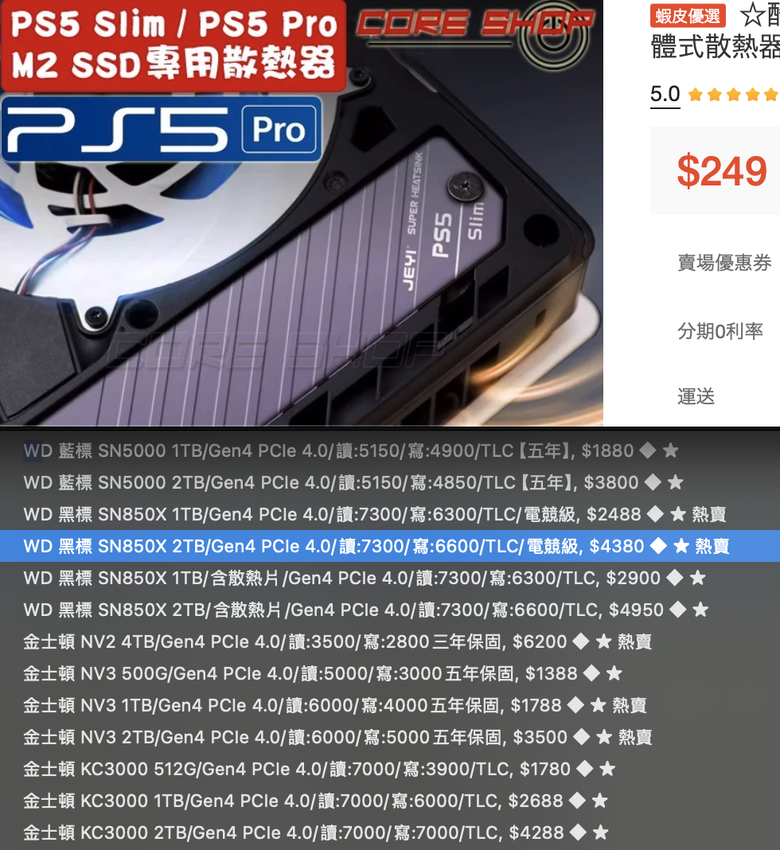Select 金士頓 NV3 1TB $1788 option

tap(390, 705)
